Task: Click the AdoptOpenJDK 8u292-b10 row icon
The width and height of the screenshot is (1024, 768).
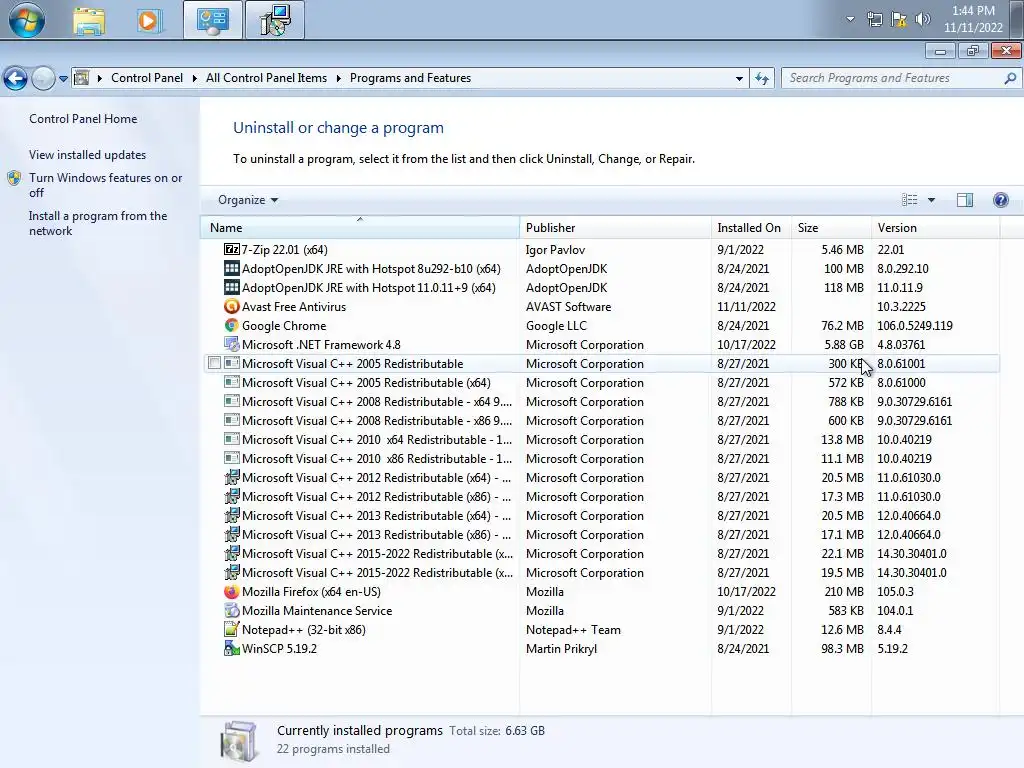Action: pos(231,268)
